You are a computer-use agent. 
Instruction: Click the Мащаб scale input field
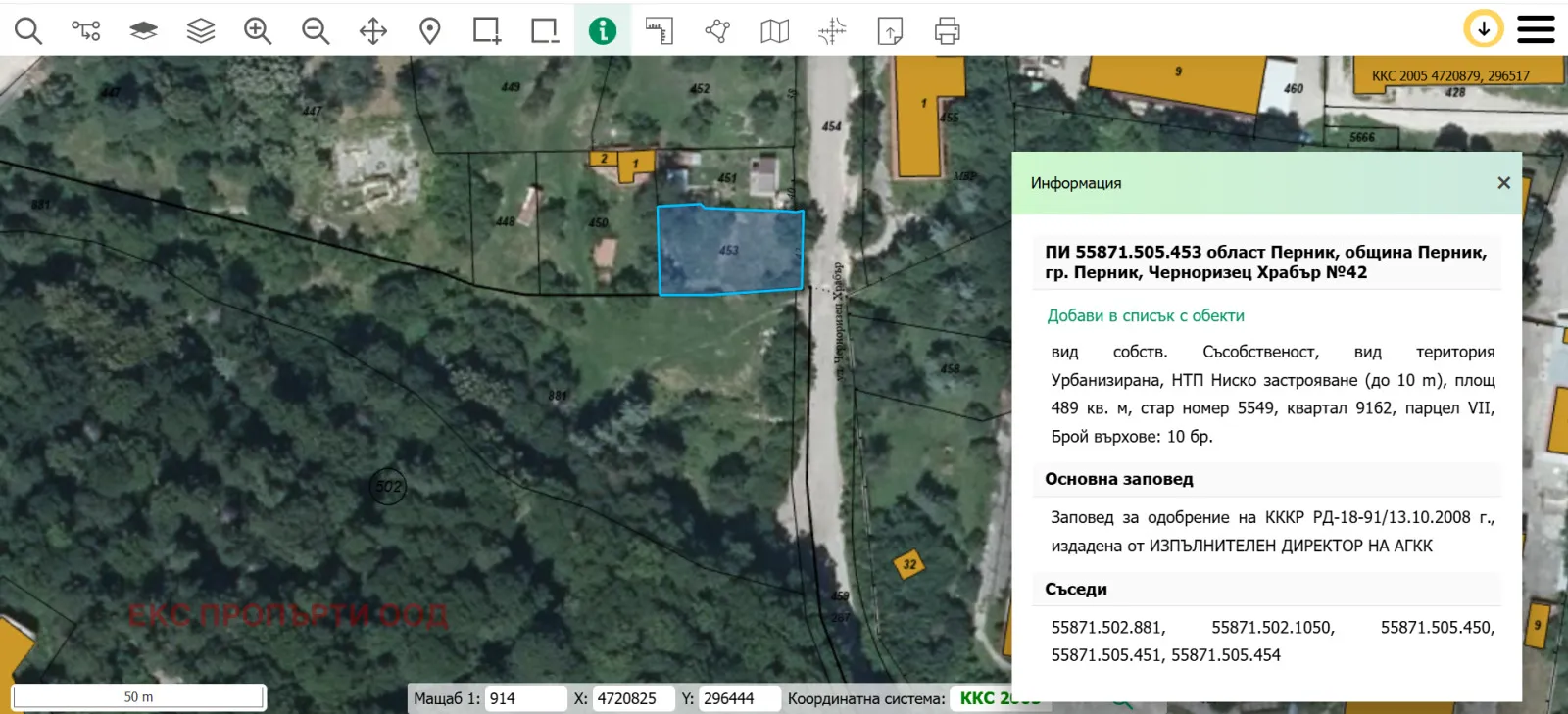[x=526, y=698]
